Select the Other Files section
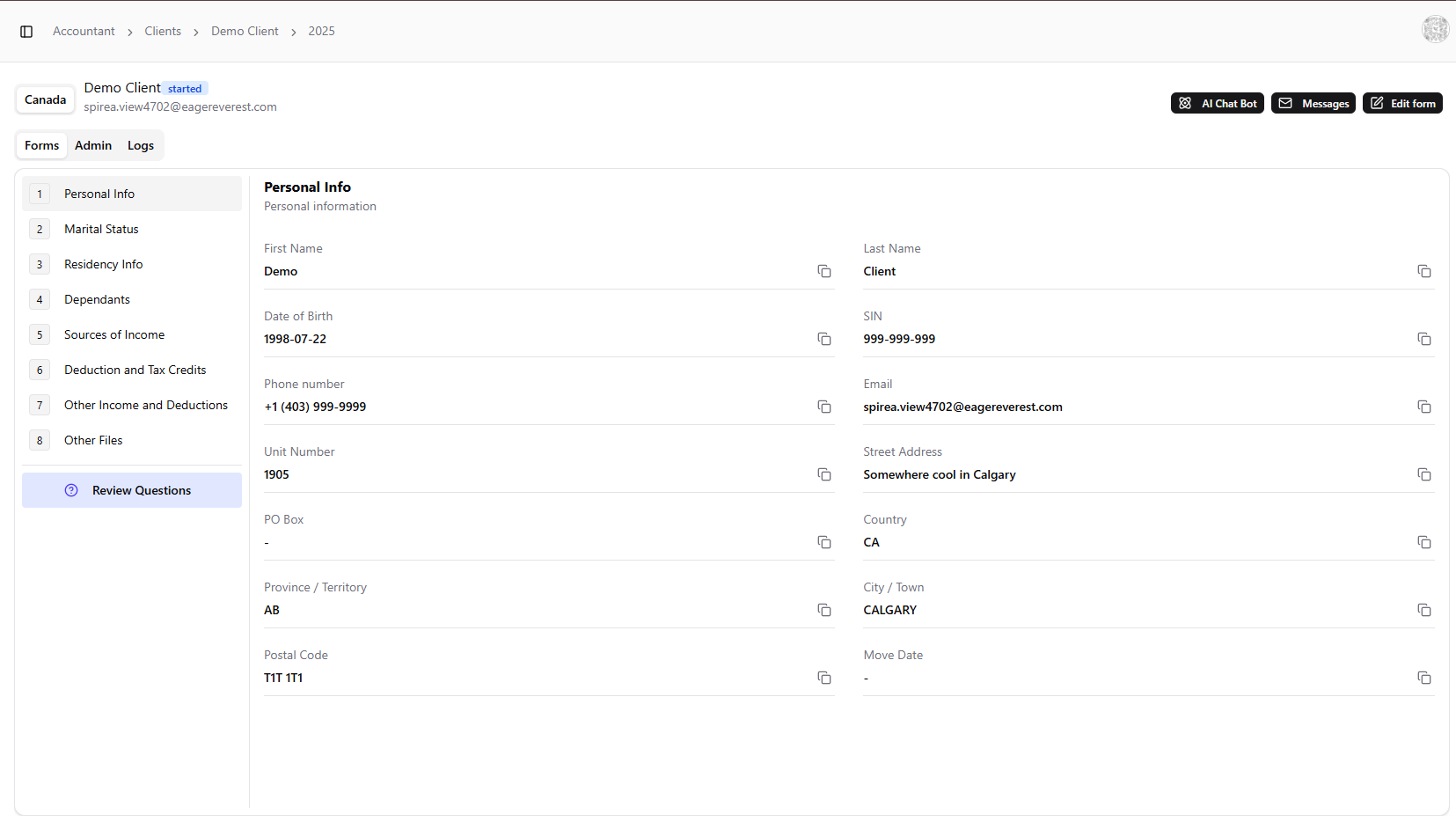The height and width of the screenshot is (829, 1456). tap(132, 440)
